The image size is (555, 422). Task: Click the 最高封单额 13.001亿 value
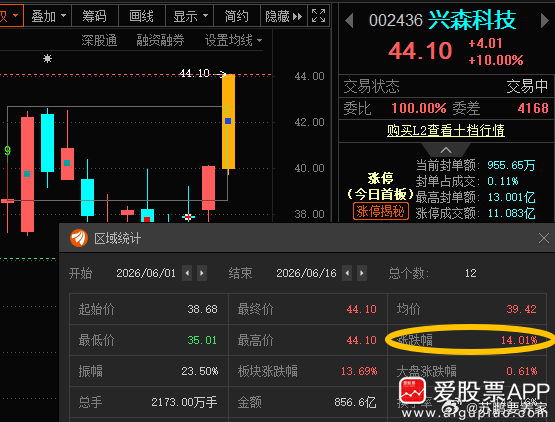click(x=511, y=197)
